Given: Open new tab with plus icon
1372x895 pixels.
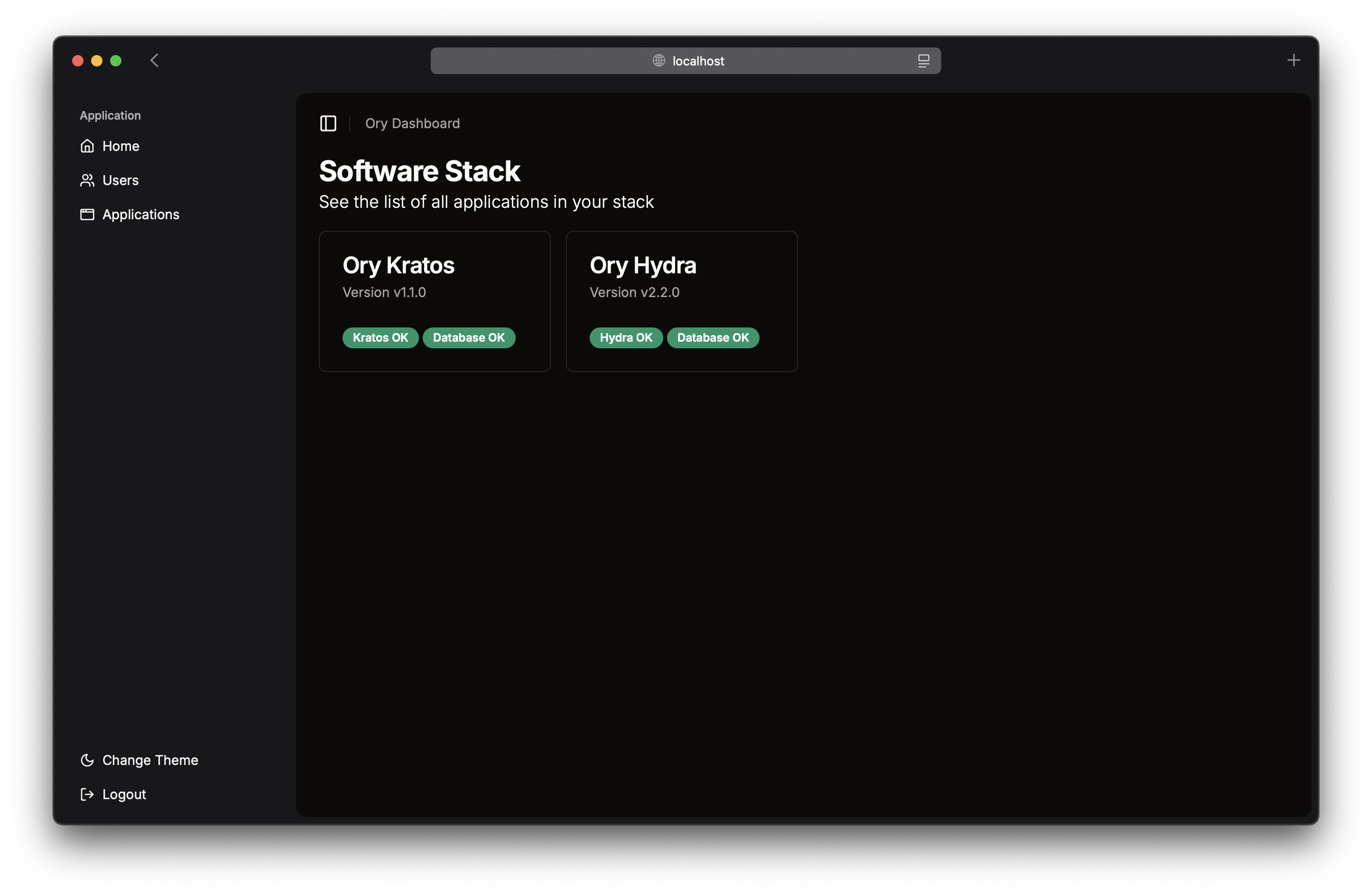Looking at the screenshot, I should pos(1294,61).
